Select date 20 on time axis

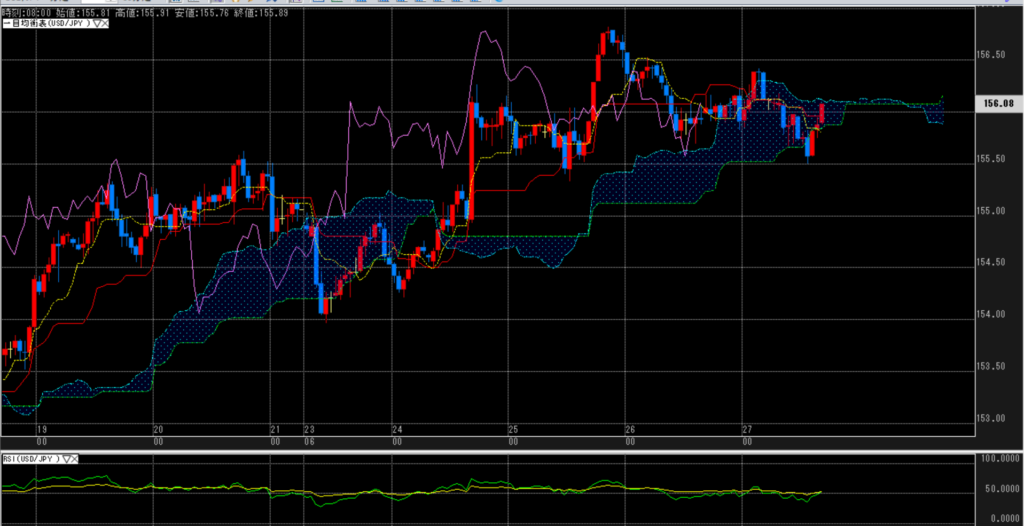pos(158,428)
